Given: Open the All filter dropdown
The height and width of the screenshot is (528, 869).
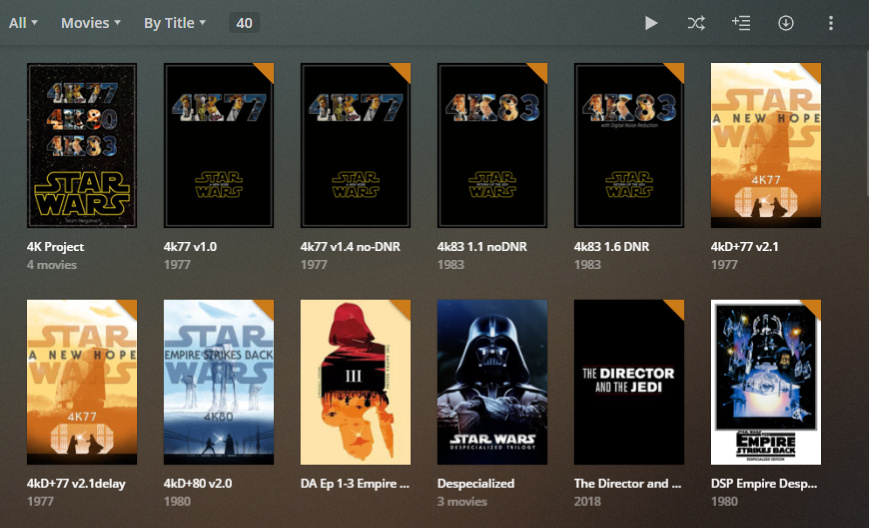Looking at the screenshot, I should pos(23,23).
